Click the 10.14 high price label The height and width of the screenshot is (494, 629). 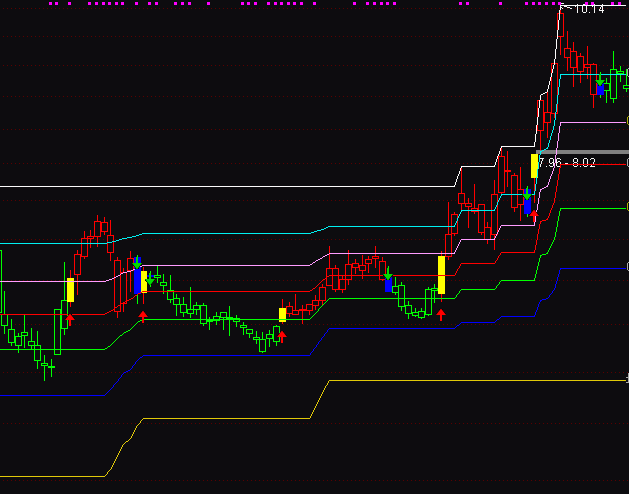[x=585, y=9]
